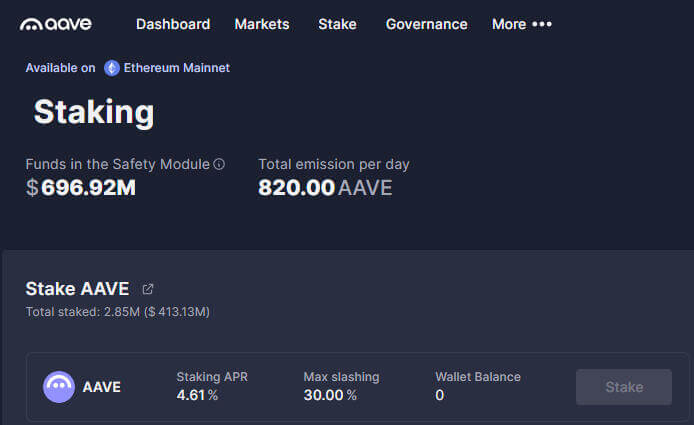
Task: Click the Safety Module info icon
Action: [x=219, y=164]
